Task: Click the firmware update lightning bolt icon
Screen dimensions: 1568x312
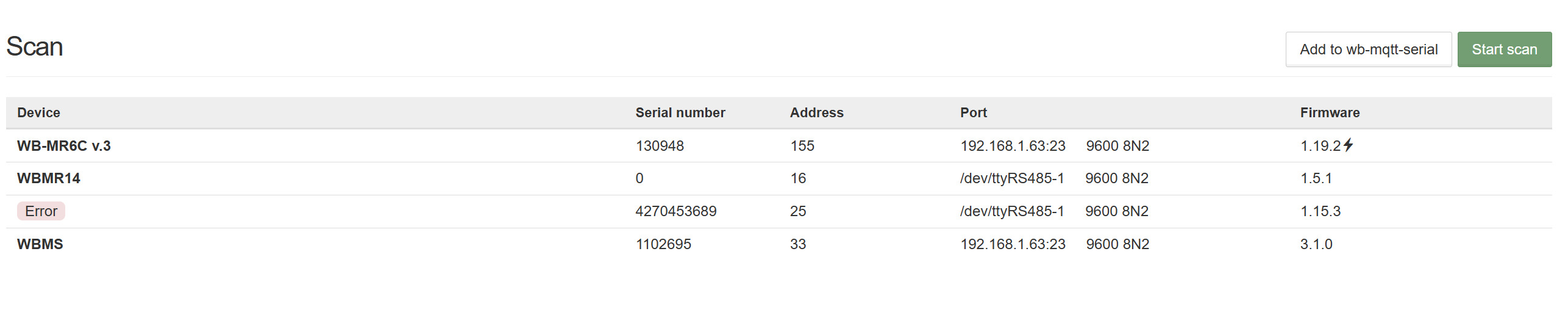Action: point(1349,145)
